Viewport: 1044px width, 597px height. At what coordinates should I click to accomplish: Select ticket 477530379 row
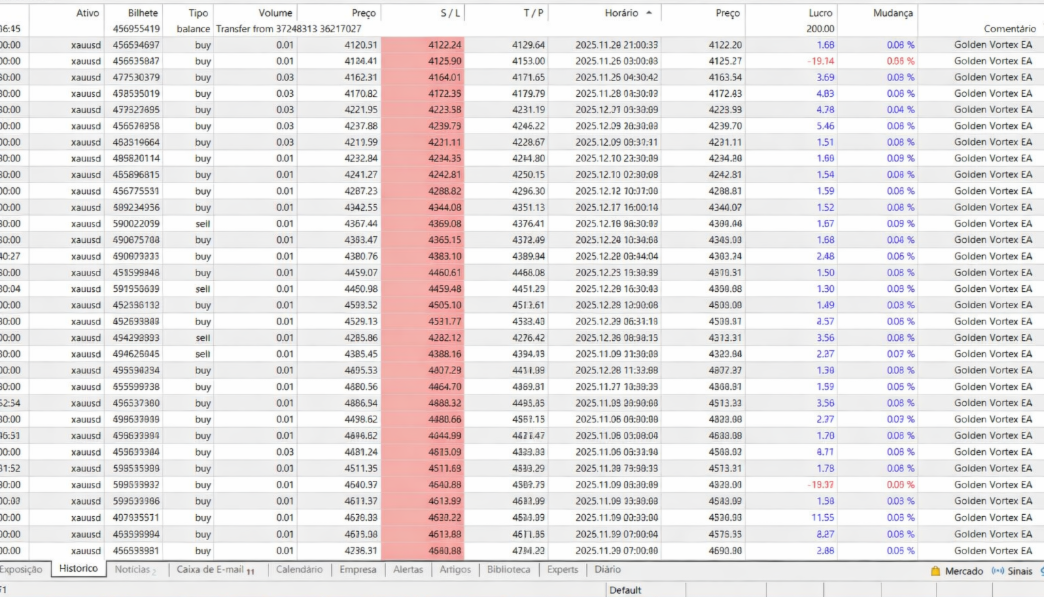(522, 77)
